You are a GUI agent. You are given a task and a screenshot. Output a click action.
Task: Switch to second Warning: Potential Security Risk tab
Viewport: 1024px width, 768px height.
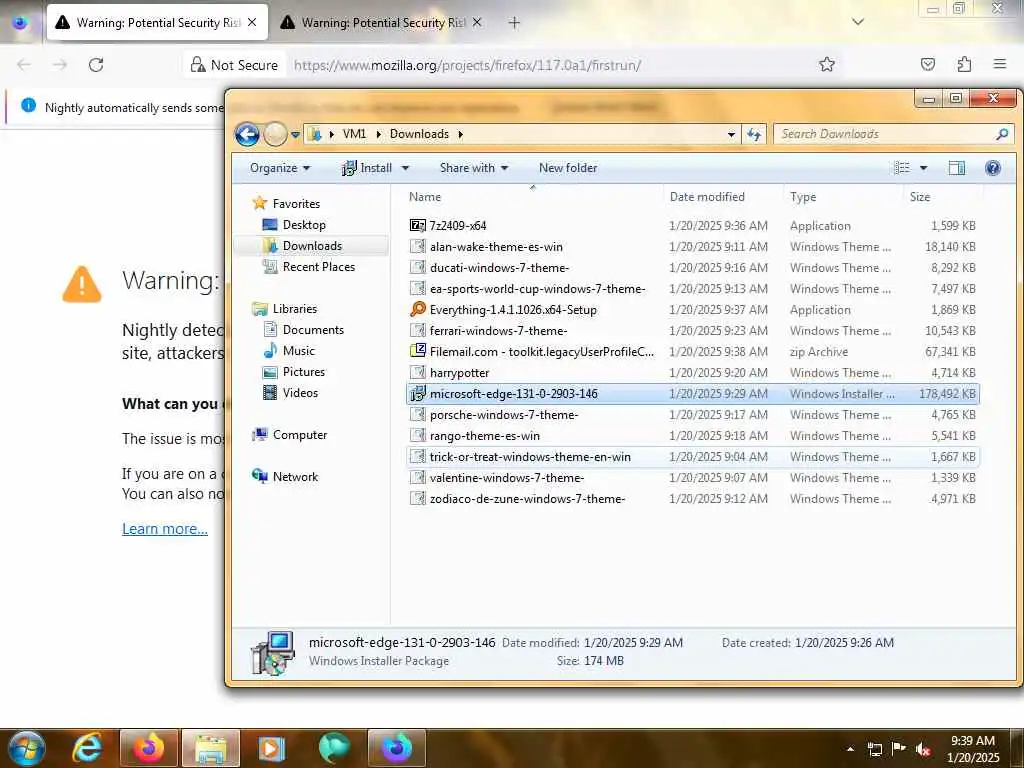[383, 23]
